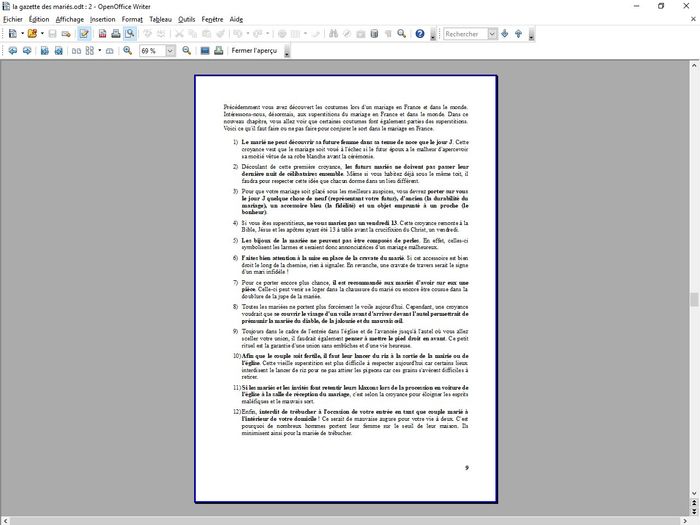Image resolution: width=700 pixels, height=525 pixels.
Task: Click the Zoom magnifier in the standard toolbar
Action: [x=401, y=33]
